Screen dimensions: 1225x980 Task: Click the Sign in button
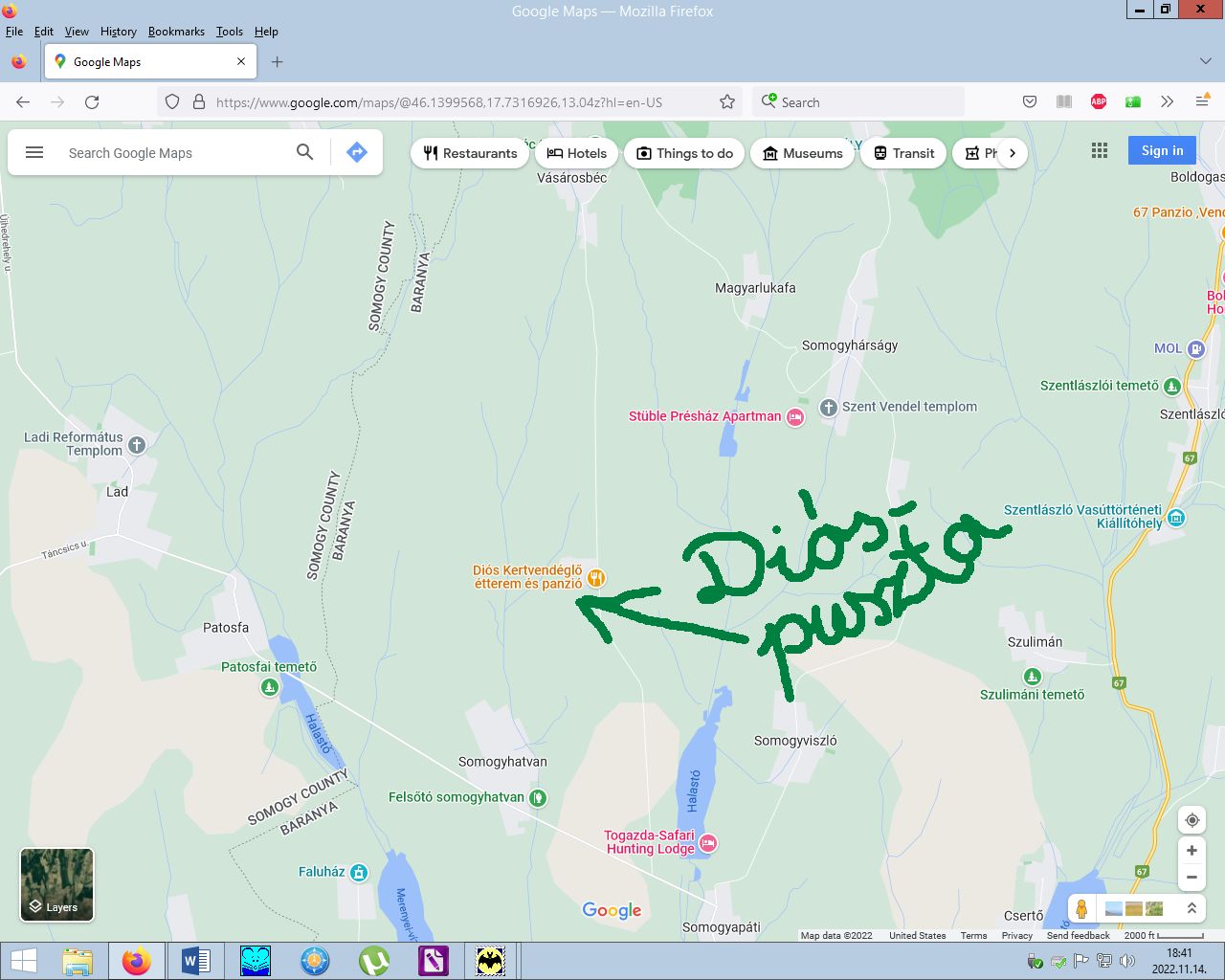click(x=1162, y=150)
